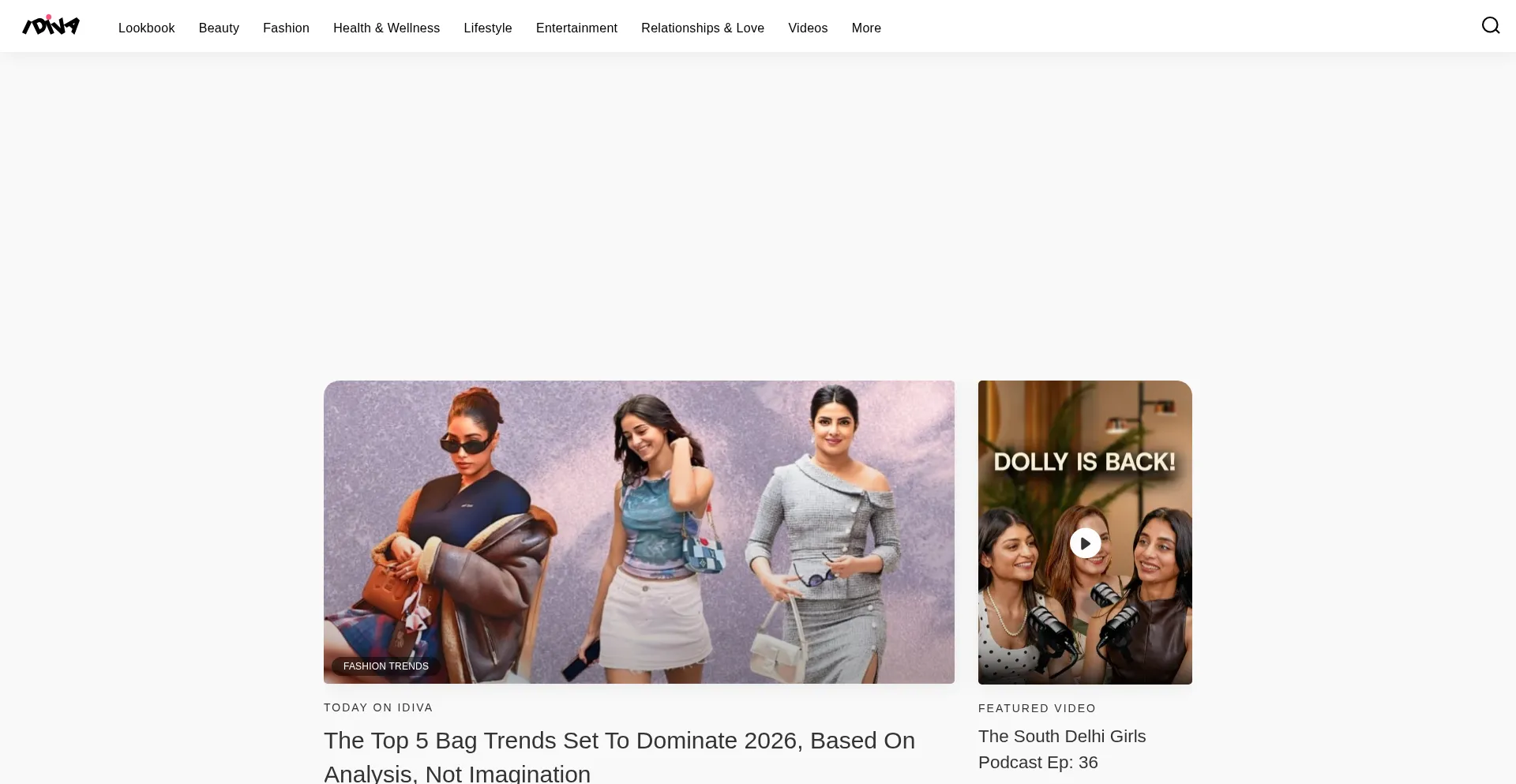Click the Fashion Trends tag
This screenshot has height=784, width=1516.
[x=385, y=666]
